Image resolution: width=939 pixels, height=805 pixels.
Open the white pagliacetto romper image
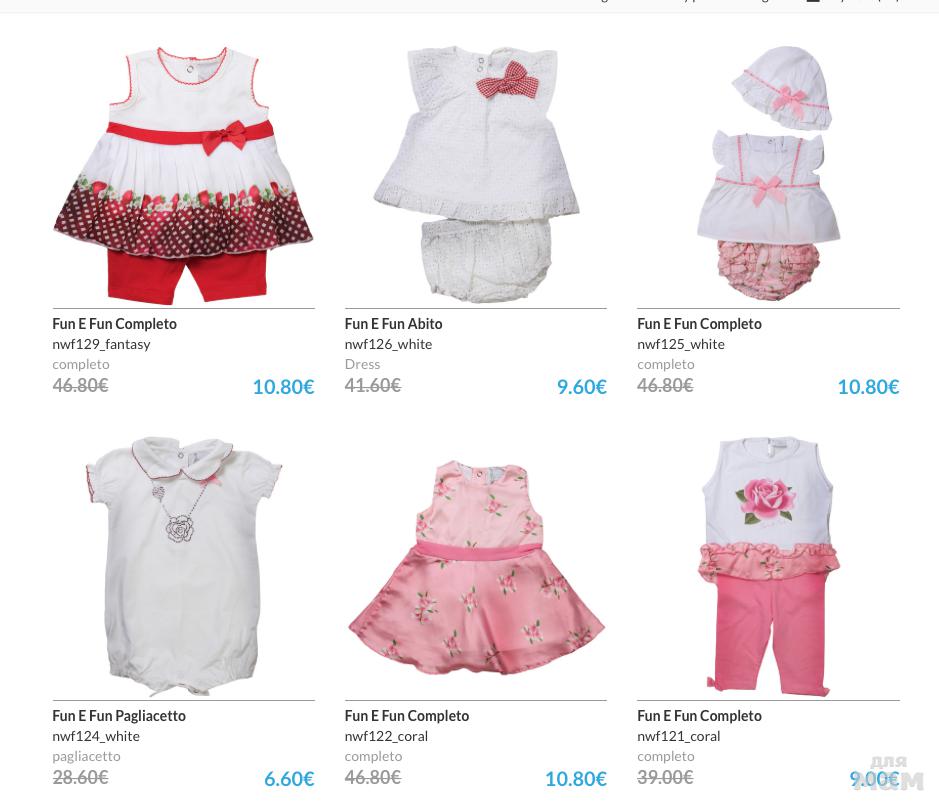pyautogui.click(x=184, y=566)
